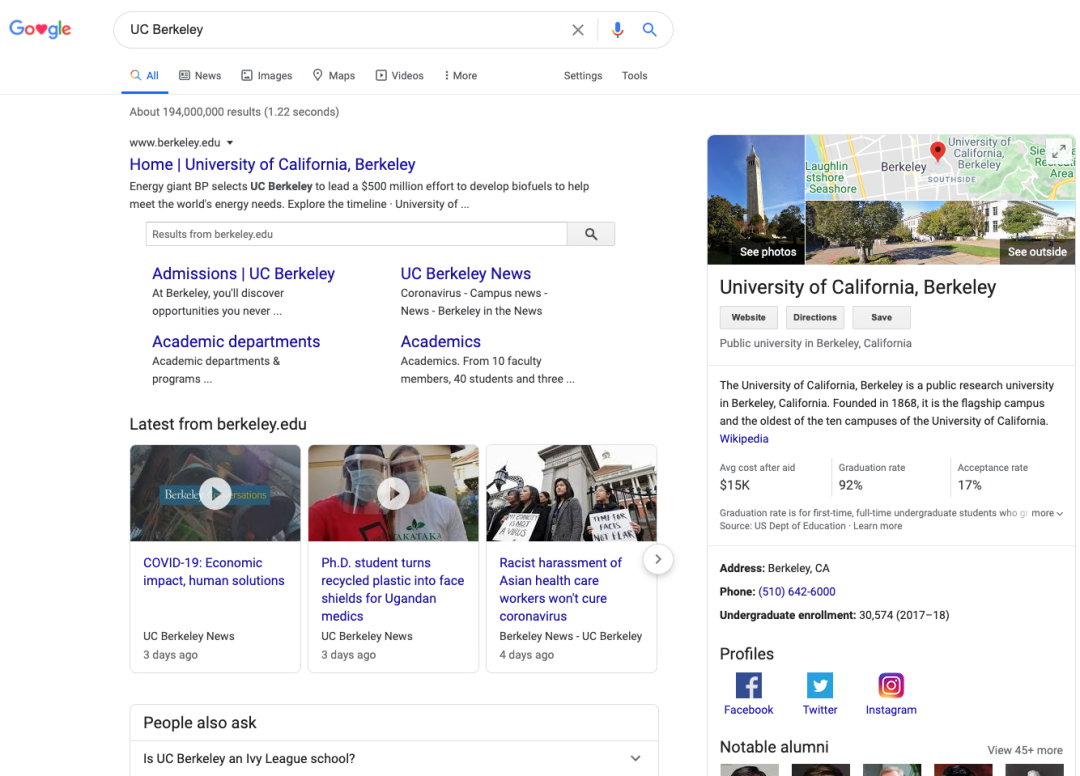This screenshot has height=776, width=1080.
Task: Open the Instagram profile icon
Action: [x=891, y=685]
